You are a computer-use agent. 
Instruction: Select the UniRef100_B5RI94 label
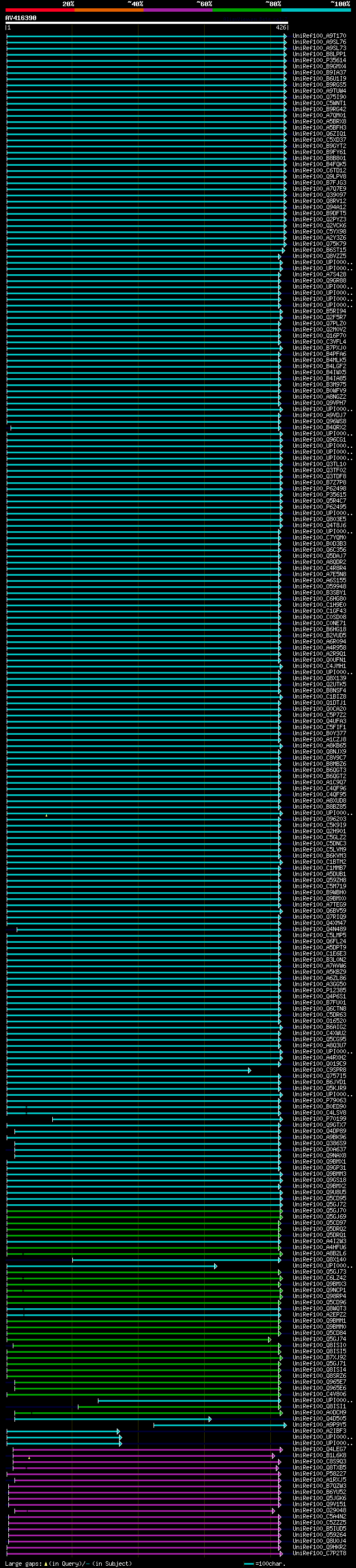tap(319, 311)
